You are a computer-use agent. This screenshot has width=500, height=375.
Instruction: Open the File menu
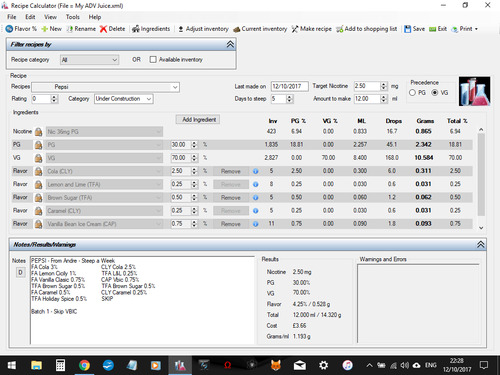[12, 17]
